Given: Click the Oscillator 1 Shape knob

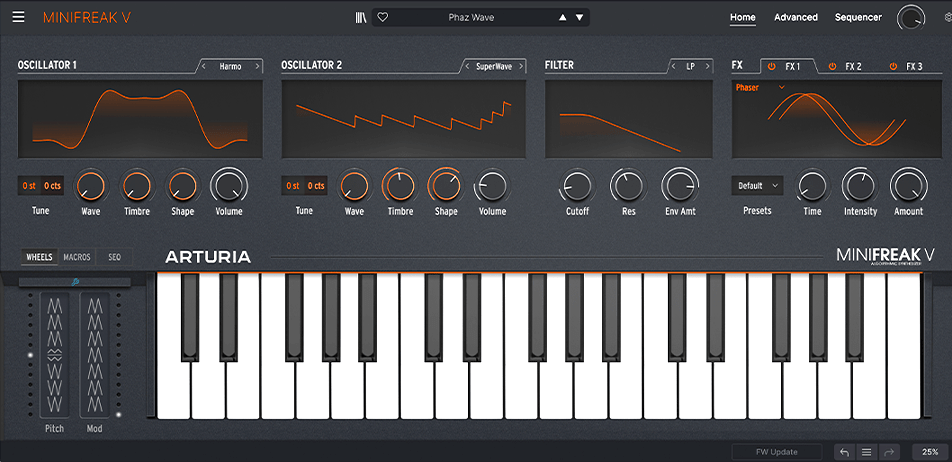Looking at the screenshot, I should pos(182,186).
